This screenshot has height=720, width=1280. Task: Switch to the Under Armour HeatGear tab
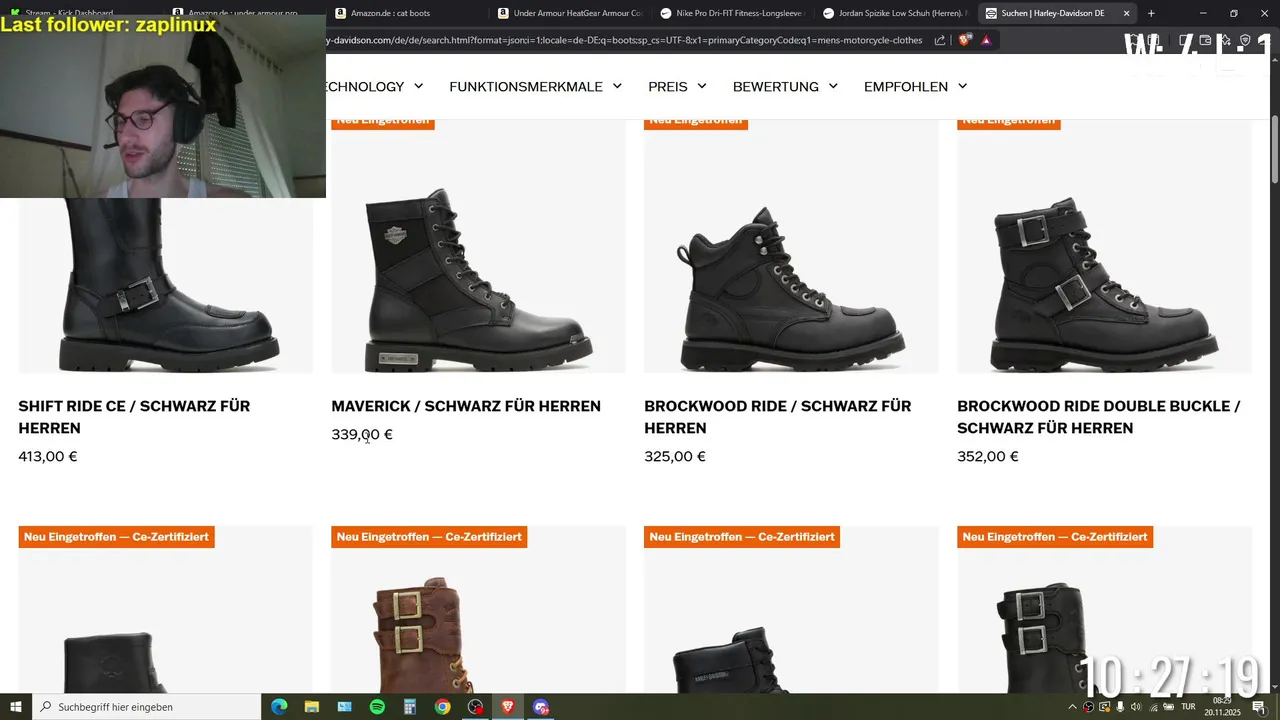pos(569,13)
